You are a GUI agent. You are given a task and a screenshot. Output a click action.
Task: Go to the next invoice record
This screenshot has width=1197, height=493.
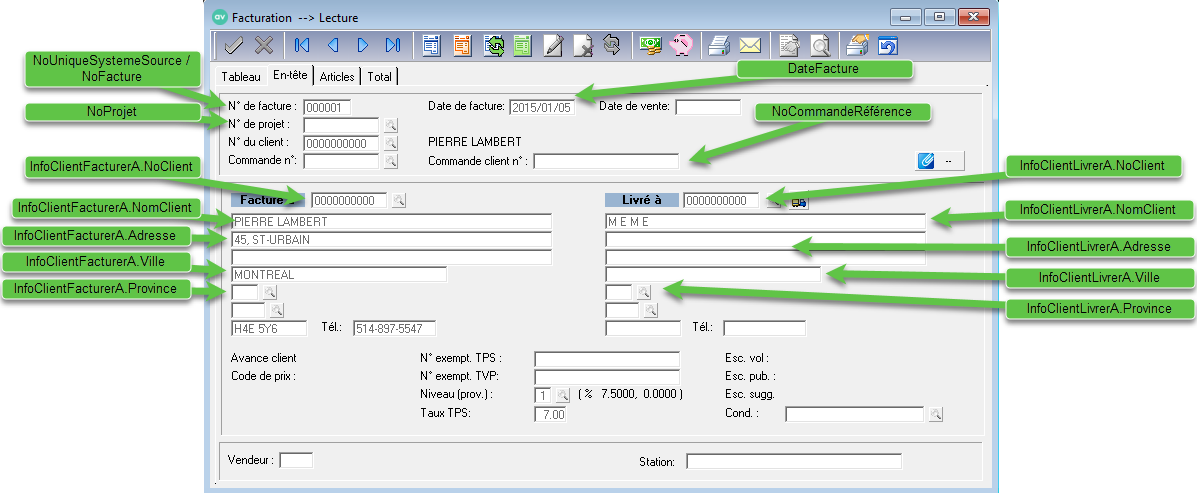tap(362, 45)
